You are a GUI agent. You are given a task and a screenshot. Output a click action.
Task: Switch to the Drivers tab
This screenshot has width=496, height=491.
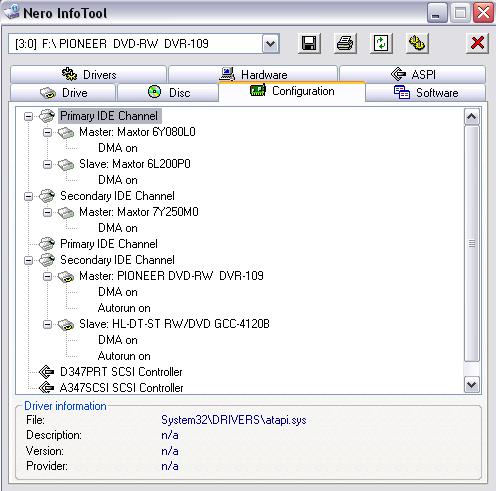pos(88,74)
